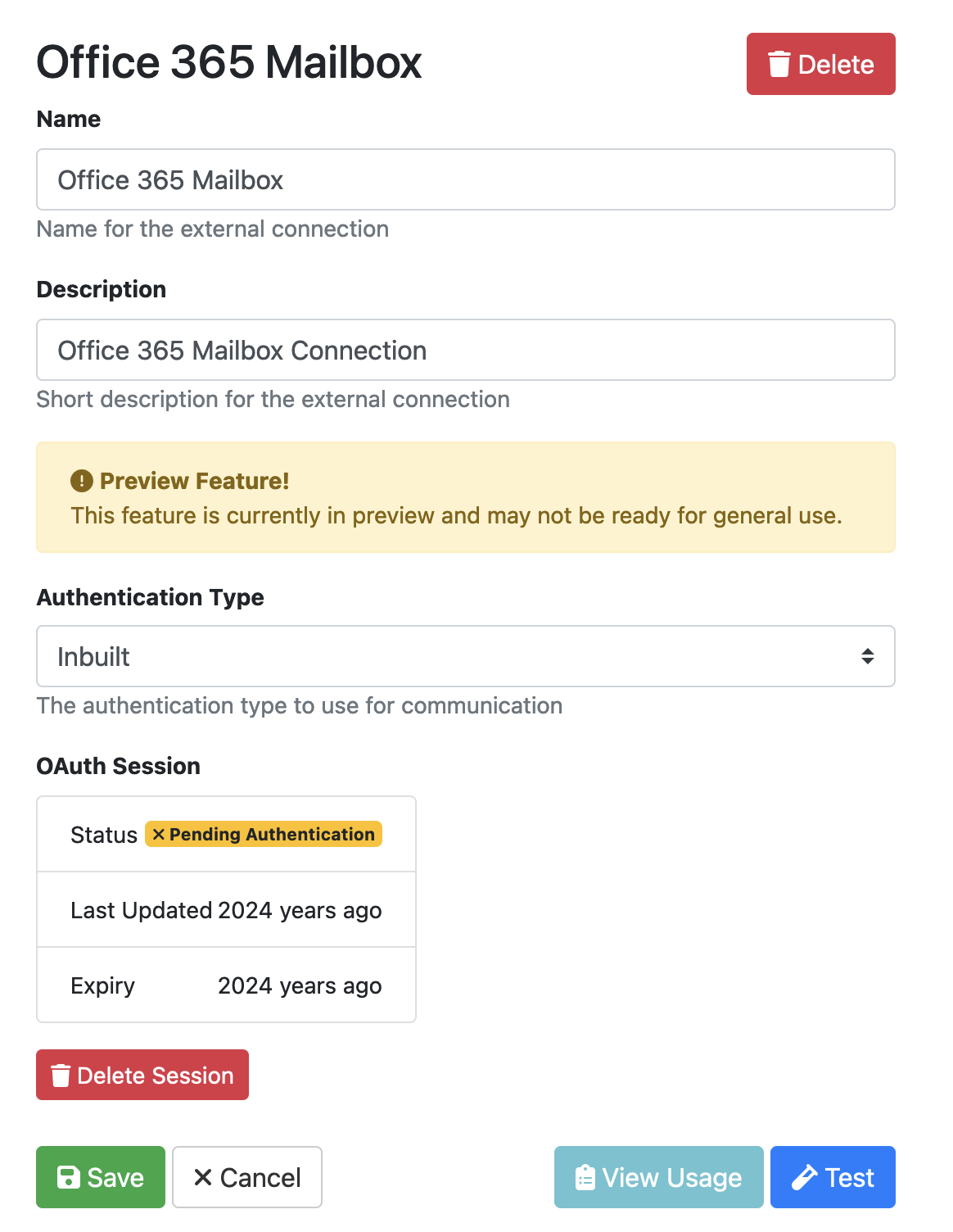This screenshot has height=1232, width=953.
Task: Click the X icon on the Cancel button
Action: tap(203, 1177)
